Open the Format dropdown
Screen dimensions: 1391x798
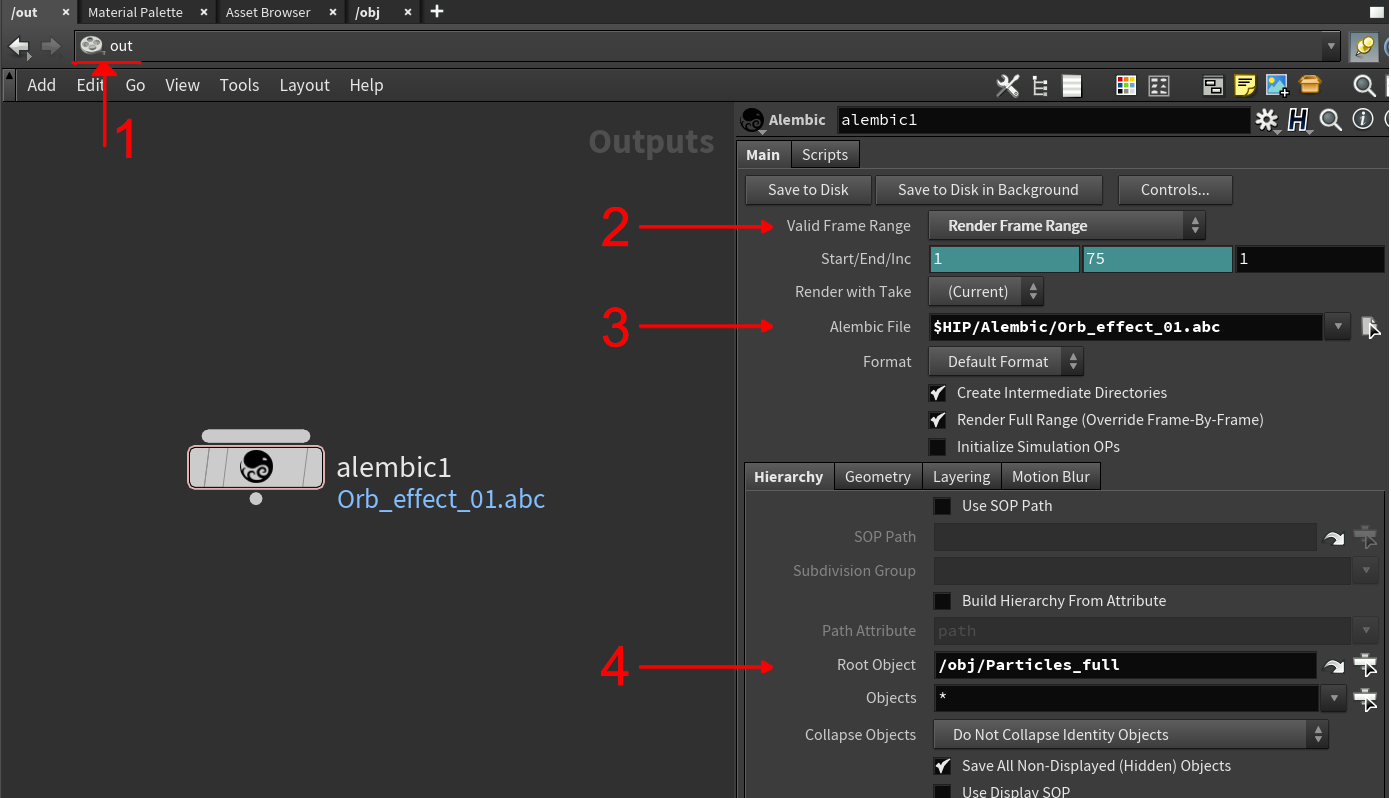1005,362
